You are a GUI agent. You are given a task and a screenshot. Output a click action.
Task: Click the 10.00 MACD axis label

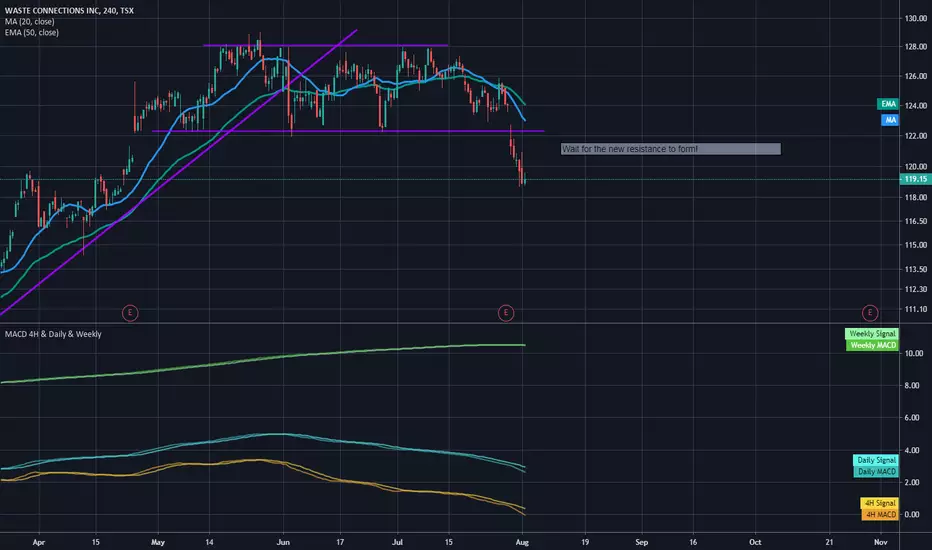[914, 353]
